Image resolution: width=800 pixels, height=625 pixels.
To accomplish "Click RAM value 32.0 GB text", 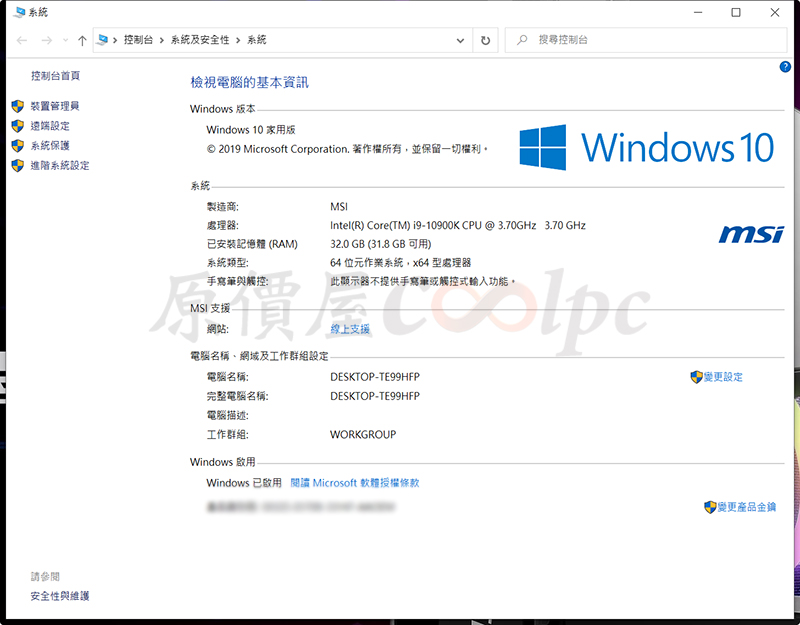I will pos(381,244).
